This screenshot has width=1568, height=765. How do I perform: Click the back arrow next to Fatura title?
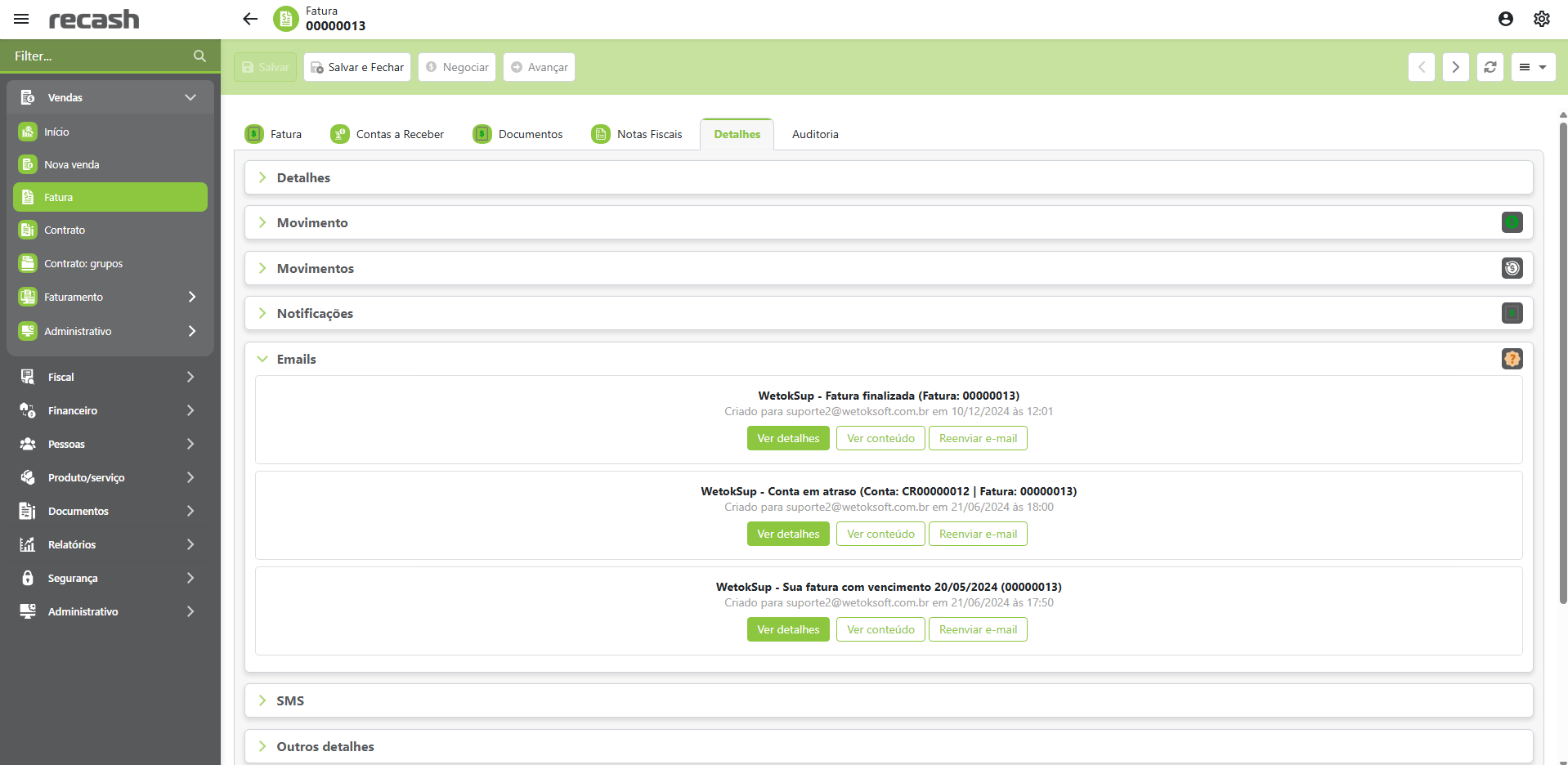[x=250, y=19]
